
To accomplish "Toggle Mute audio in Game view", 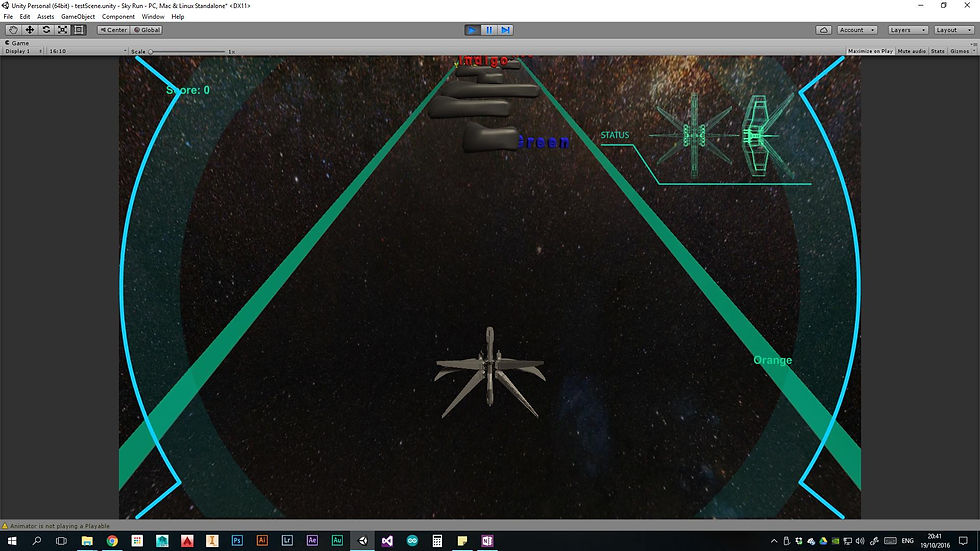I will [x=911, y=51].
